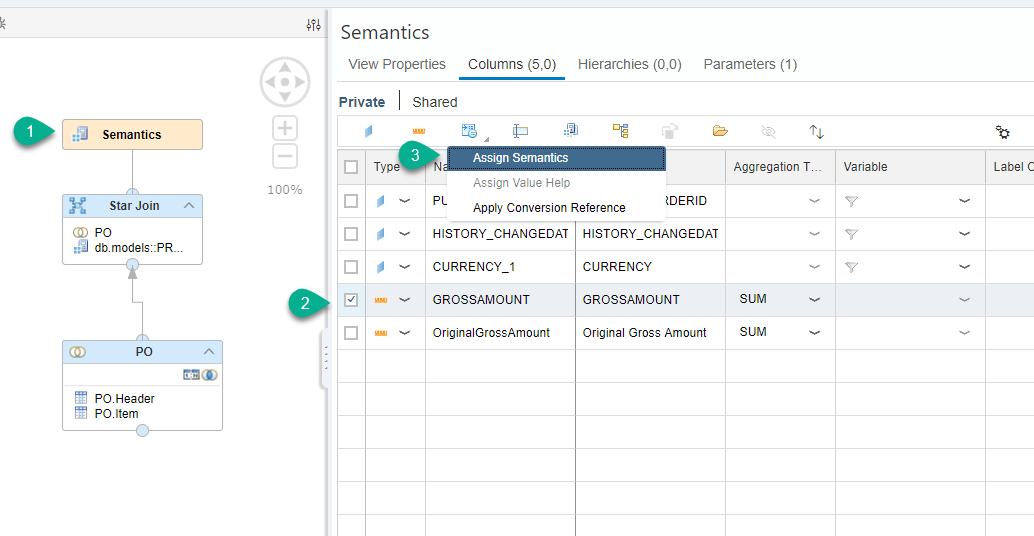The image size is (1034, 536).
Task: Check the first row checkbox above HISTORY_CHANGEDAT
Action: click(x=351, y=200)
